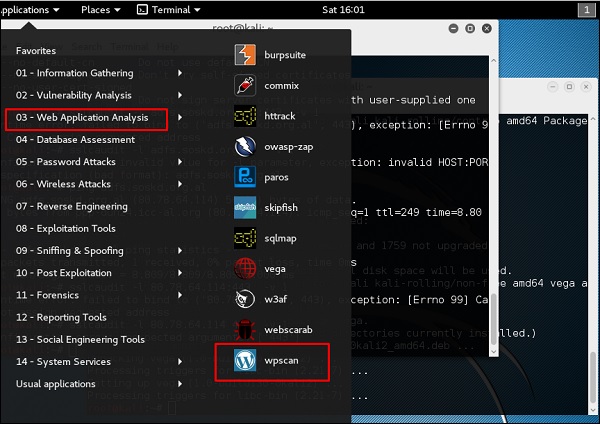The height and width of the screenshot is (424, 600).
Task: Select 08 - Exploitation Tools category
Action: click(65, 228)
